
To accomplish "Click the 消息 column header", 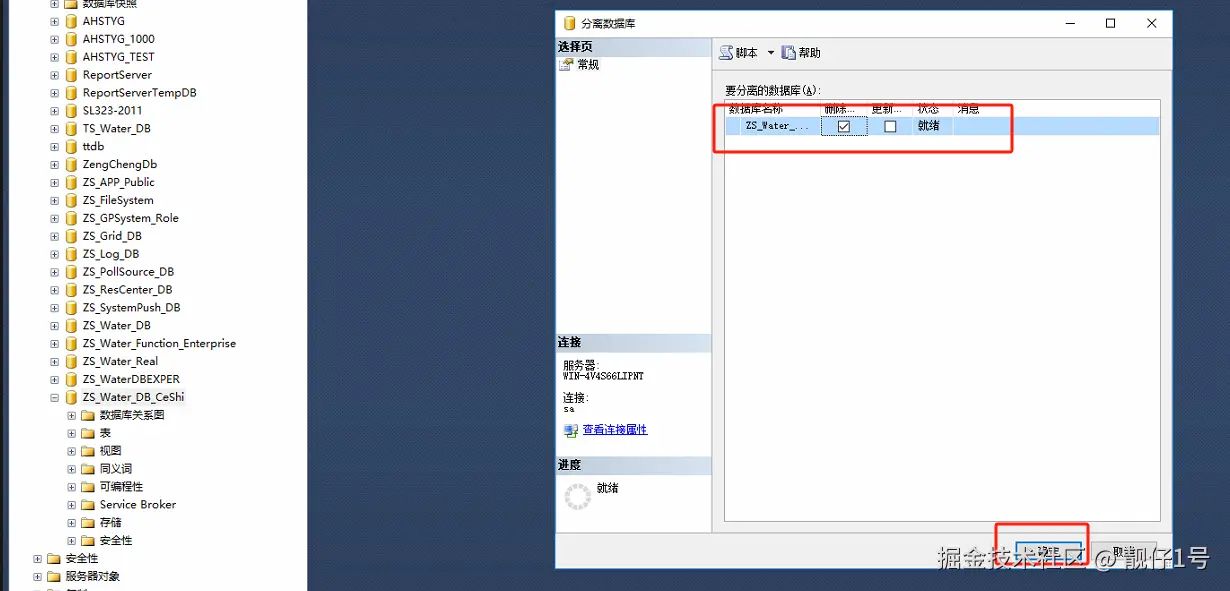I will pyautogui.click(x=968, y=109).
